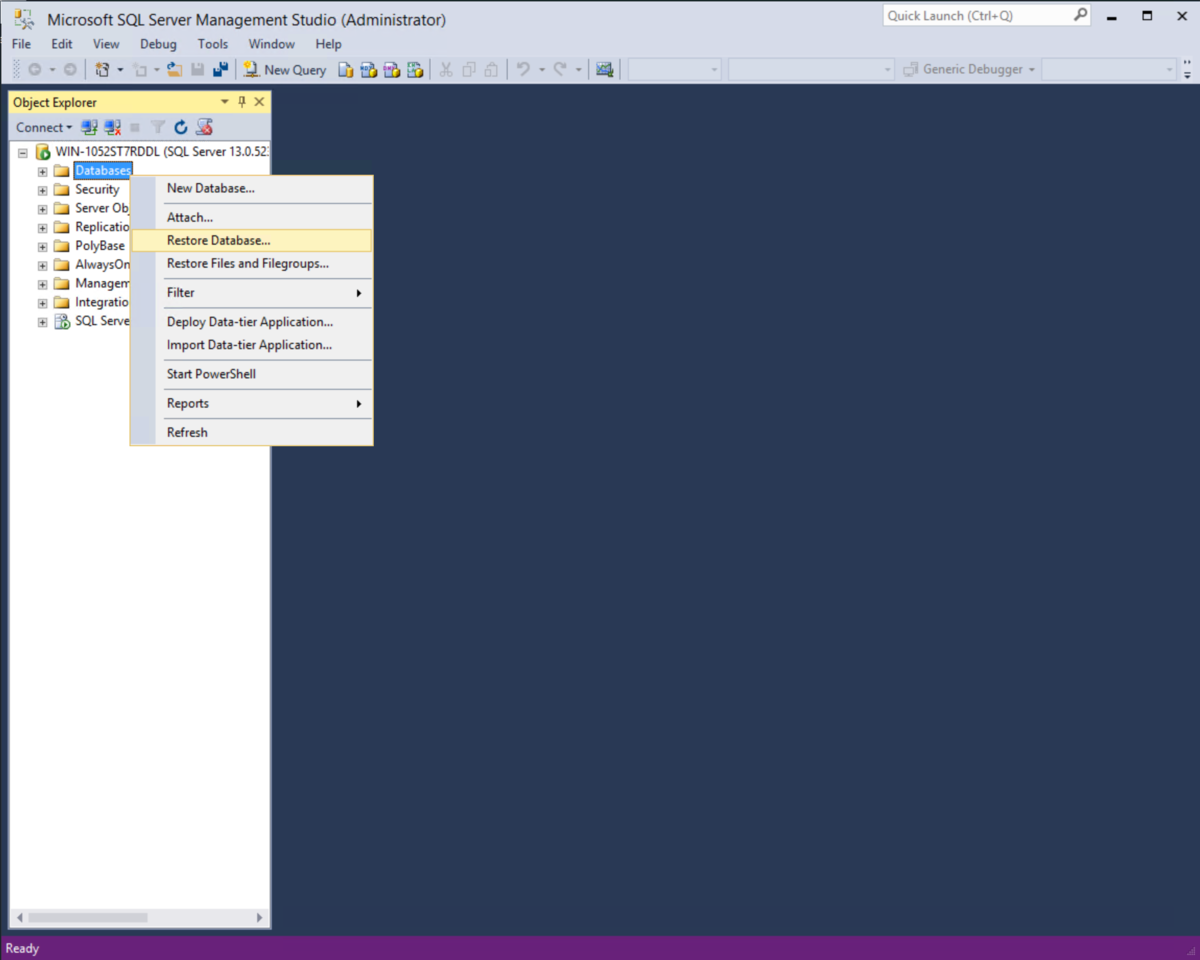The height and width of the screenshot is (960, 1200).
Task: Click the Activity Monitor icon in Object Explorer toolbar
Action: (x=204, y=127)
